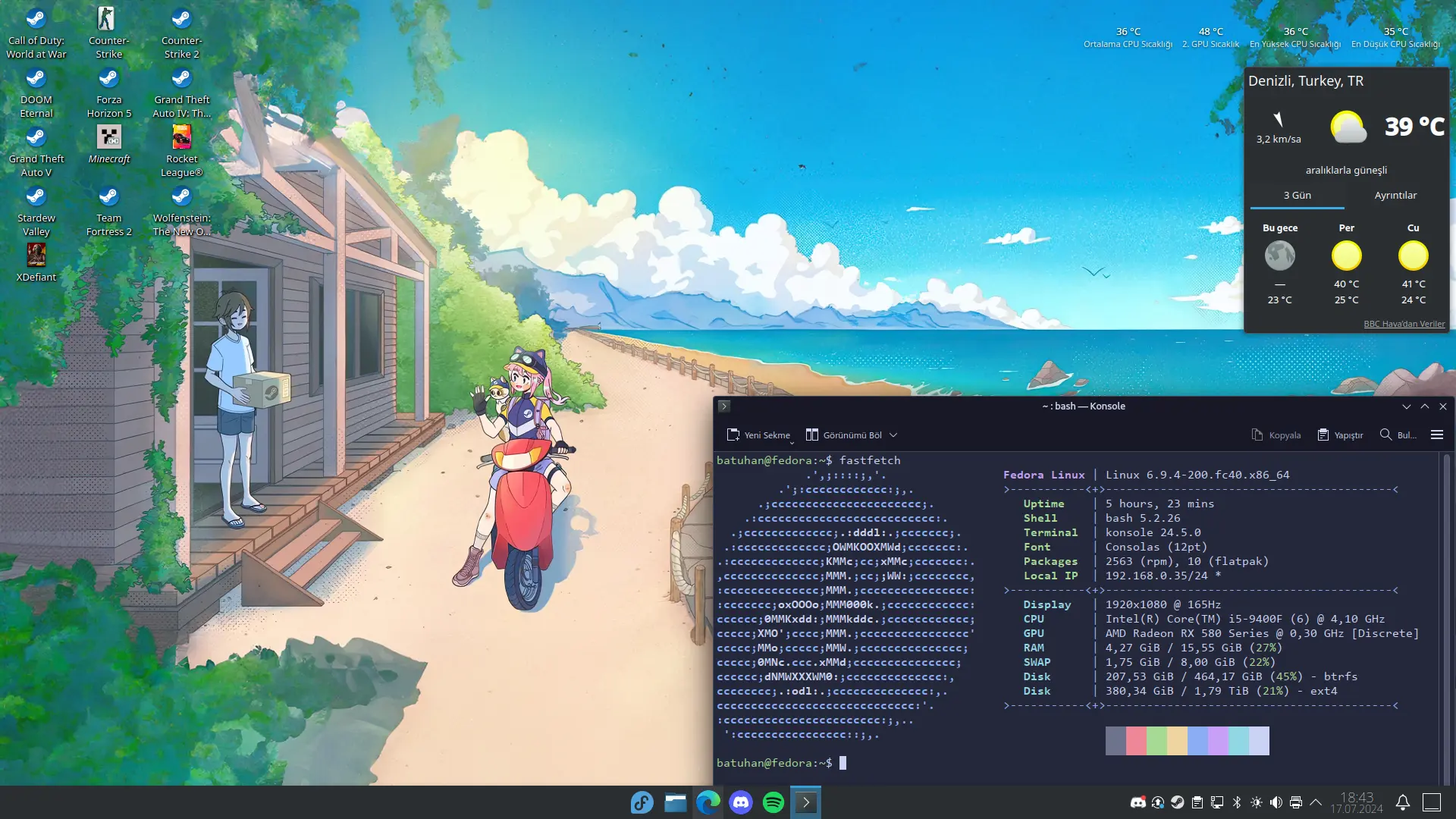
Task: Click the Bu gece forecast moon icon
Action: coord(1280,256)
